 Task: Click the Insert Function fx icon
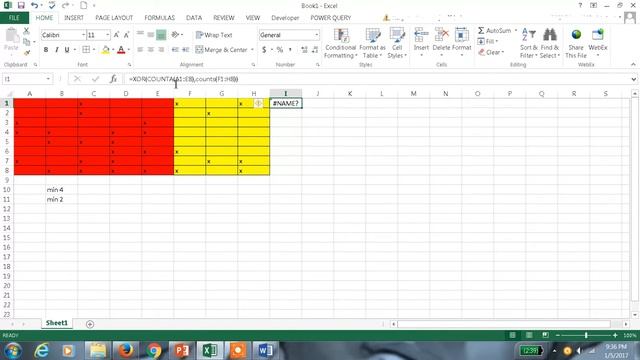113,79
